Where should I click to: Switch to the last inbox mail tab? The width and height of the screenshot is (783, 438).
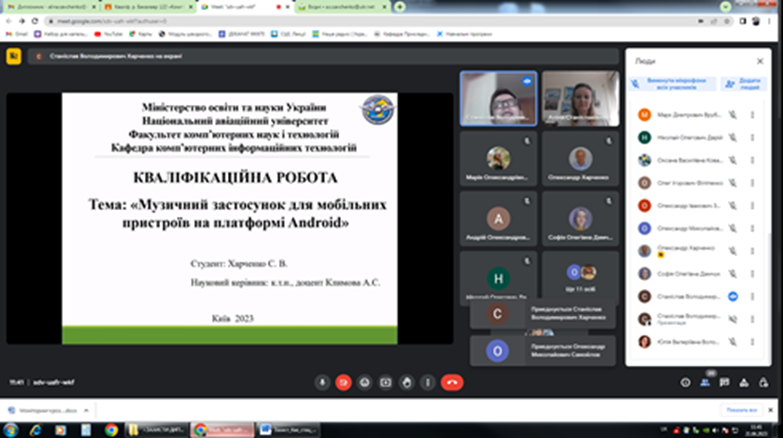(x=343, y=7)
